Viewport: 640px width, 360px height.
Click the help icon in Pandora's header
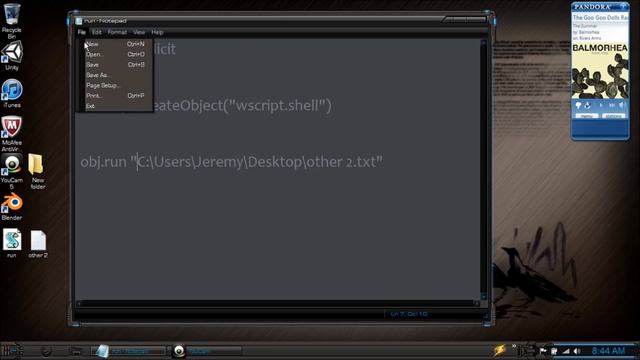(623, 7)
